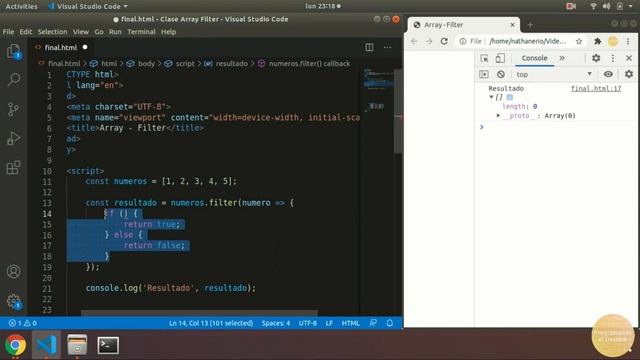640x360 pixels.
Task: Click the errors and warnings status indicator
Action: click(23, 323)
